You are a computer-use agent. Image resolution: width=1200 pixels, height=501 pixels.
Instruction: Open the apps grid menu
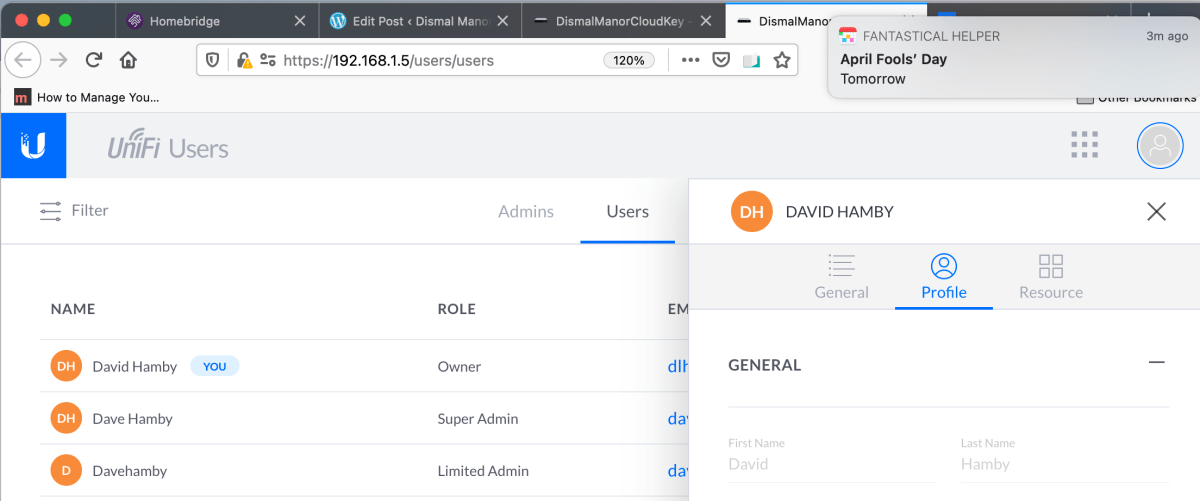pyautogui.click(x=1084, y=146)
